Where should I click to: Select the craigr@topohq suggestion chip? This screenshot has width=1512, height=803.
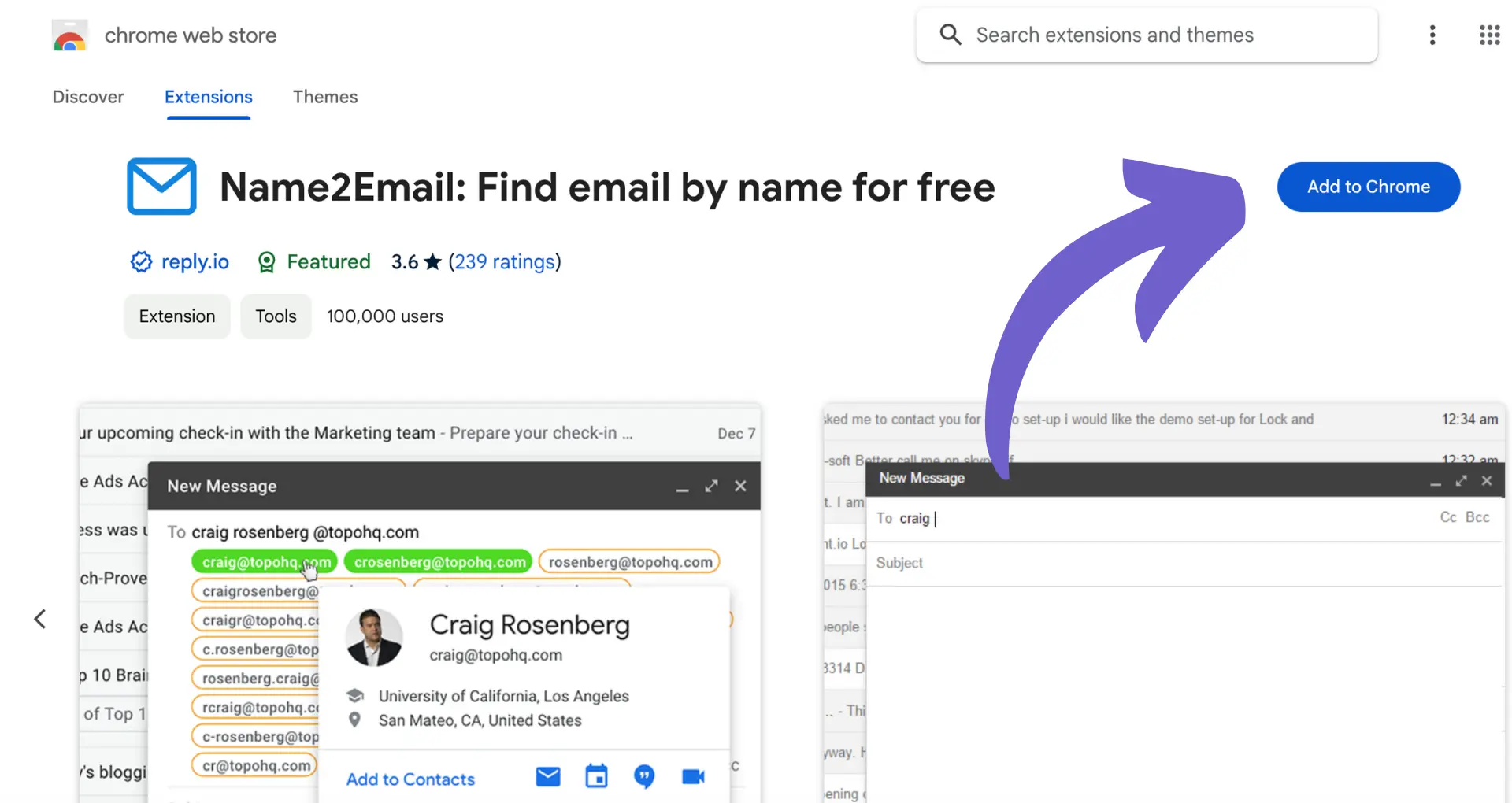coord(256,620)
